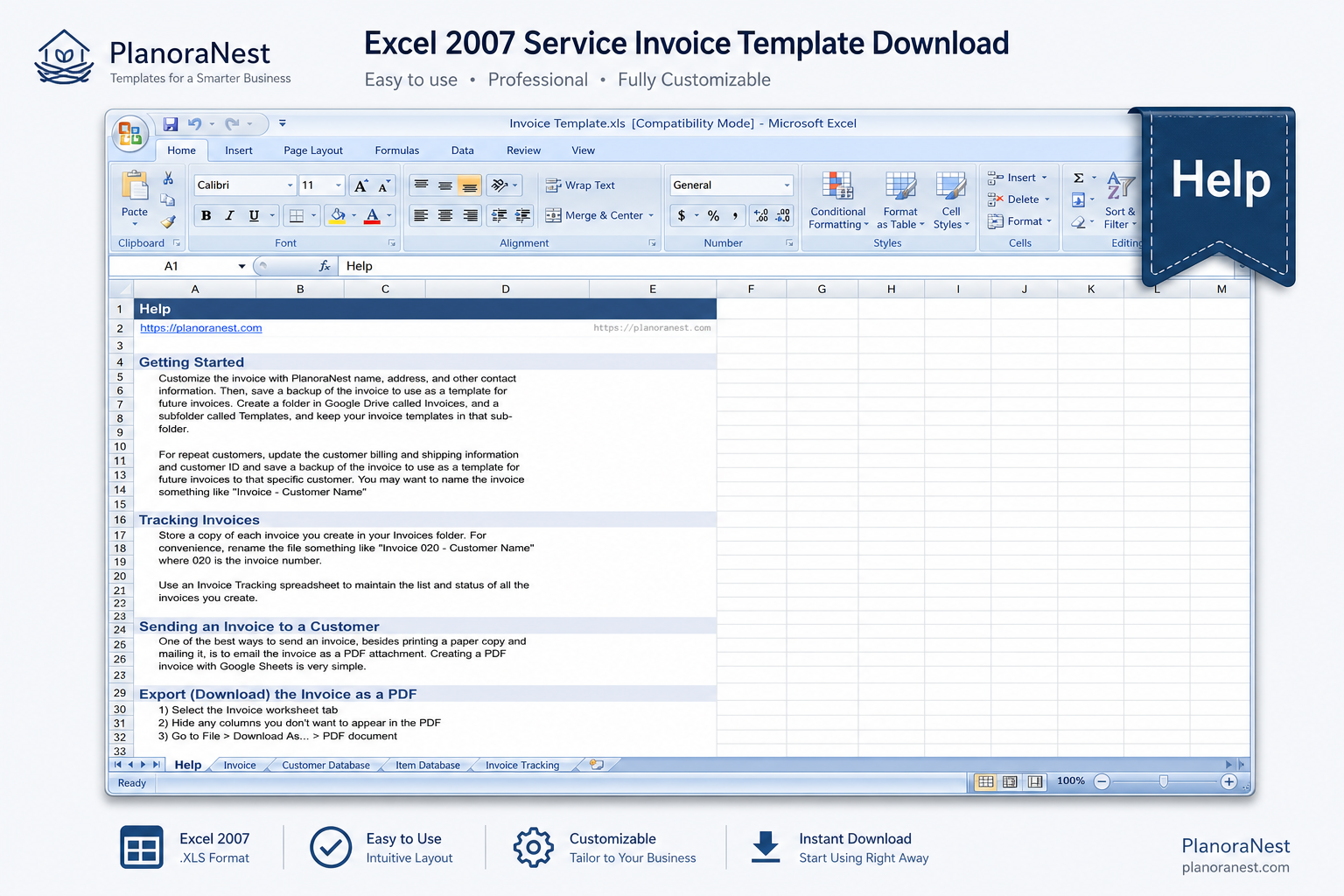Toggle Italic formatting
Image resolution: width=1344 pixels, height=896 pixels.
pos(229,215)
